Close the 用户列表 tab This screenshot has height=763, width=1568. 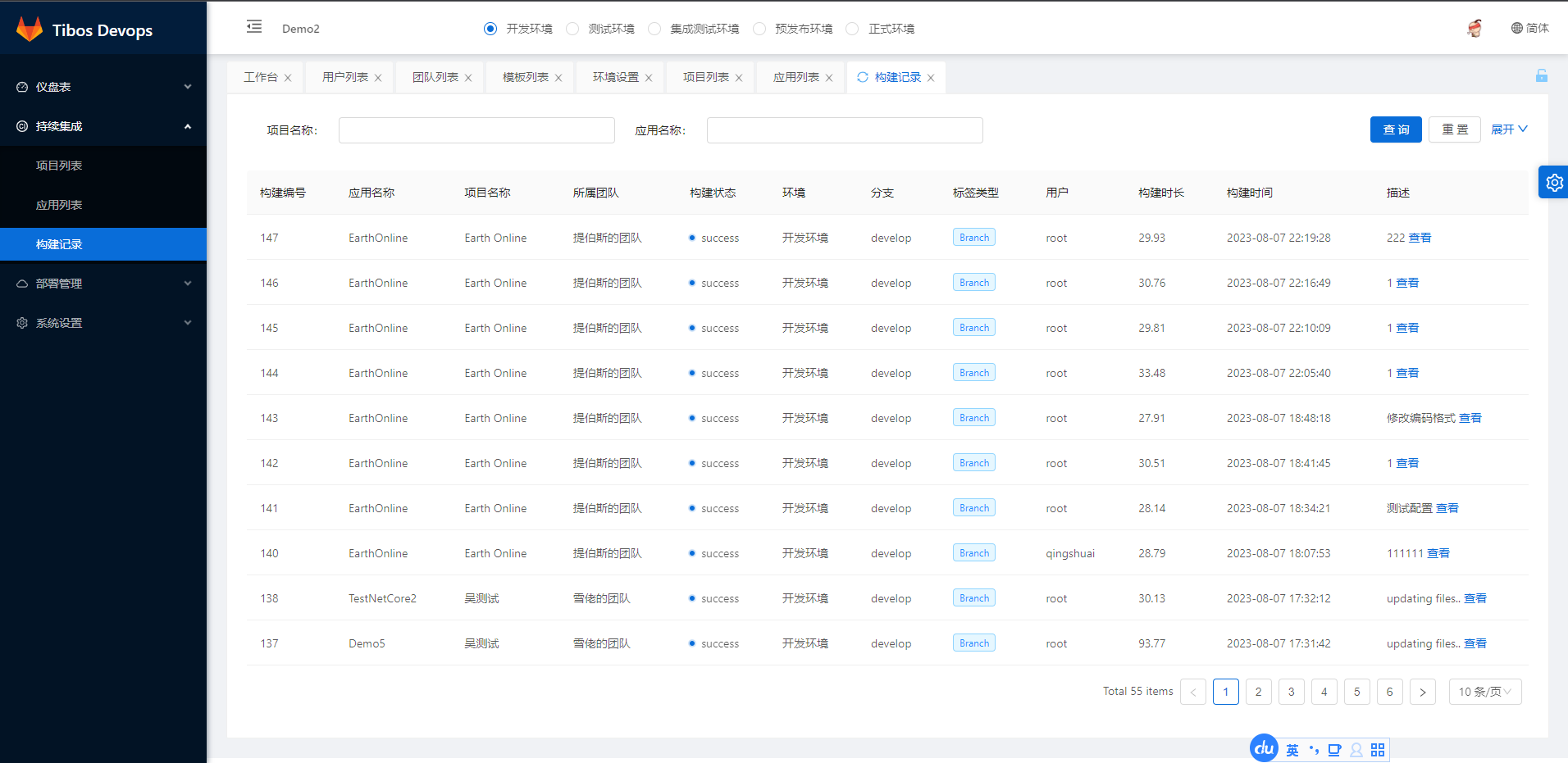tap(378, 78)
